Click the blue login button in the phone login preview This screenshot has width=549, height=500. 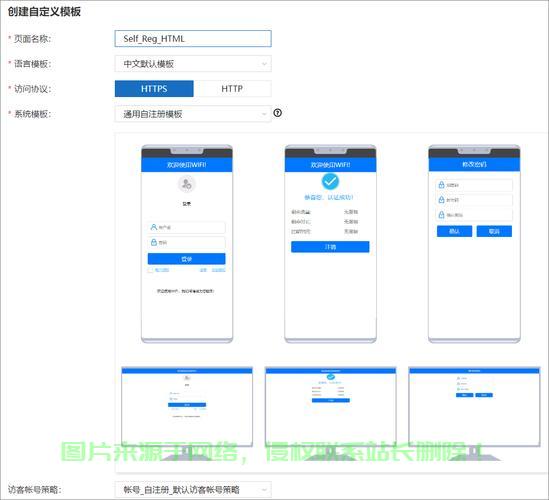point(187,259)
